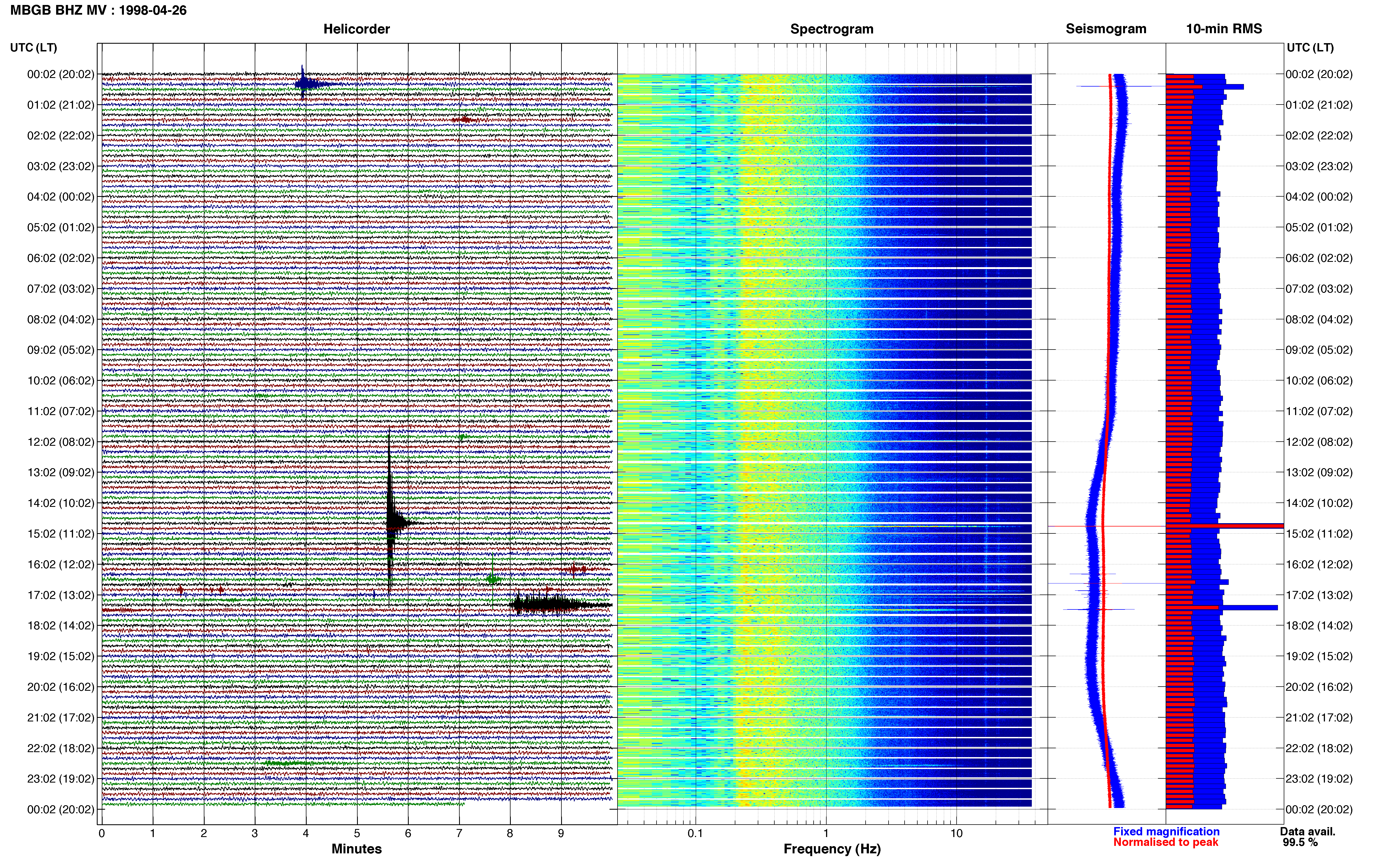Click right-side time label 01:02 (21:02)

pos(1319,105)
